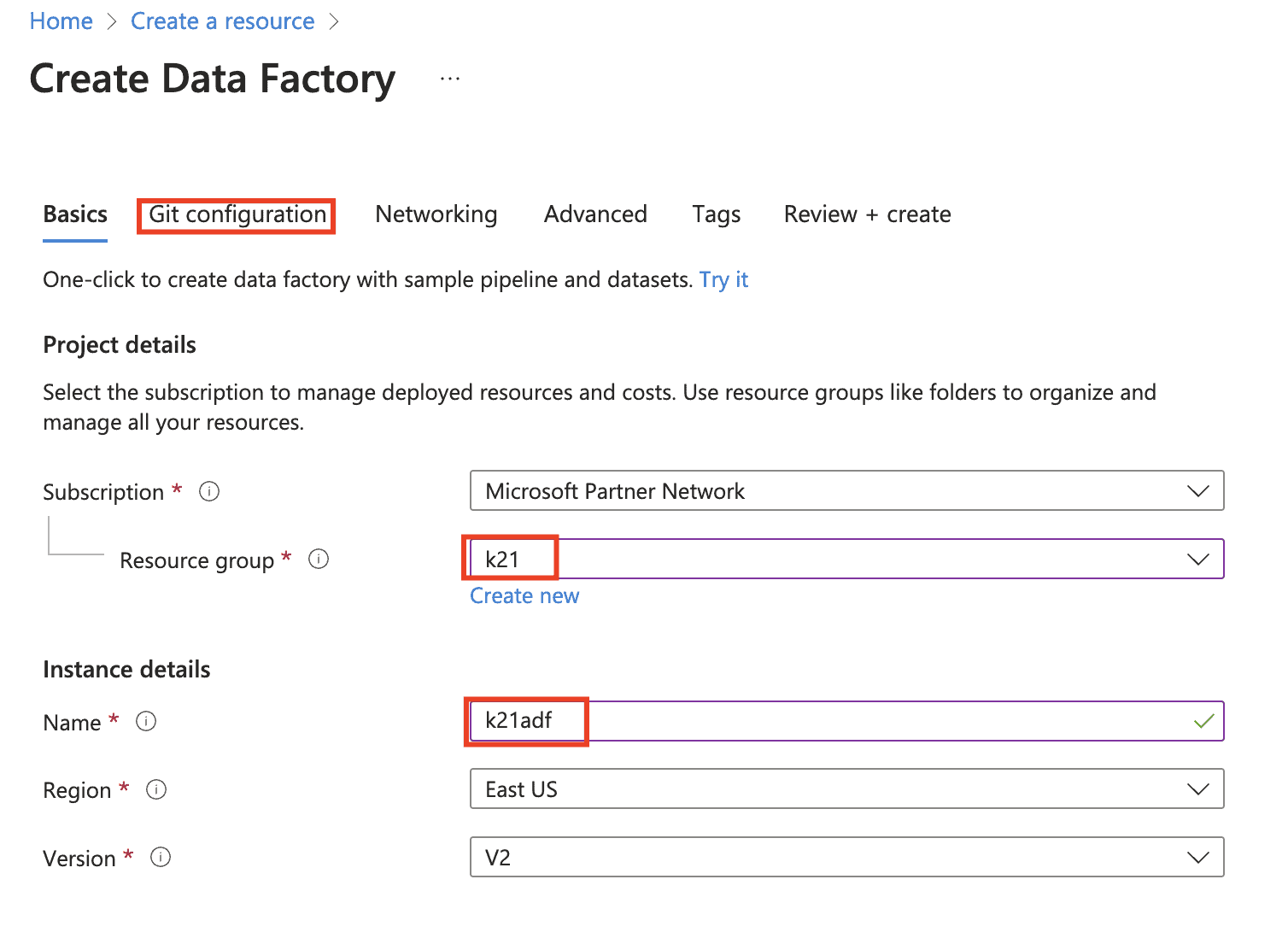This screenshot has width=1288, height=938.
Task: Go to the Advanced tab
Action: point(595,214)
